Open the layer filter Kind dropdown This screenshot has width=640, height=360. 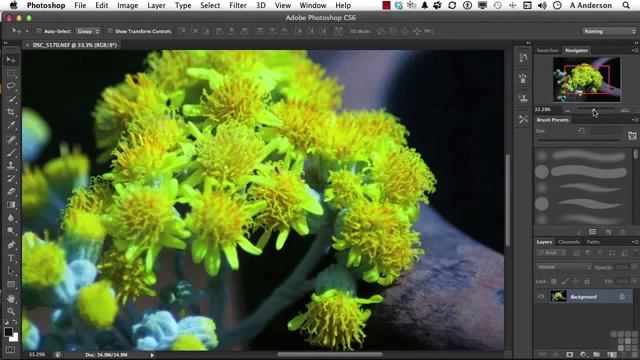(551, 253)
